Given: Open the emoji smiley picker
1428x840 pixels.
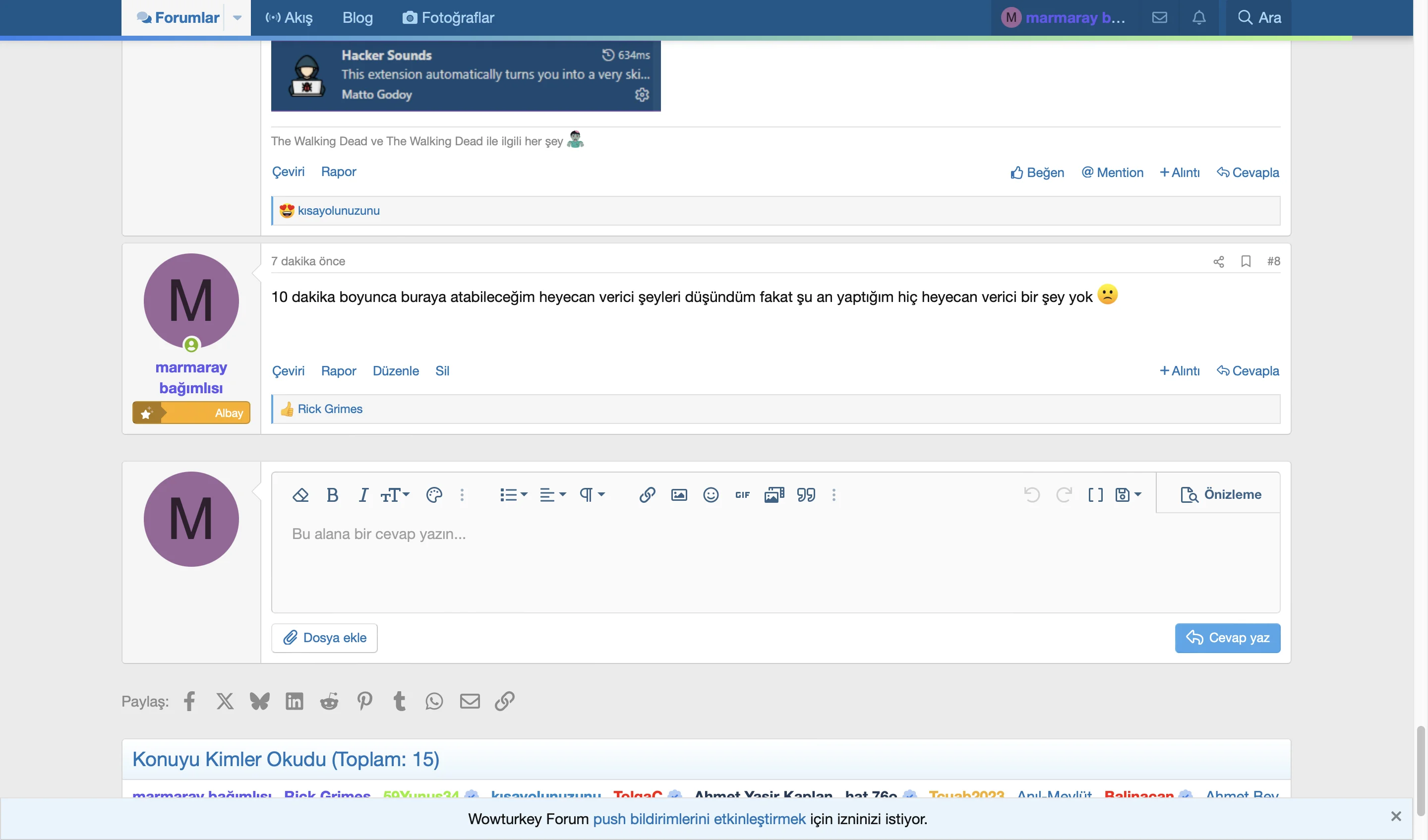Looking at the screenshot, I should (711, 495).
